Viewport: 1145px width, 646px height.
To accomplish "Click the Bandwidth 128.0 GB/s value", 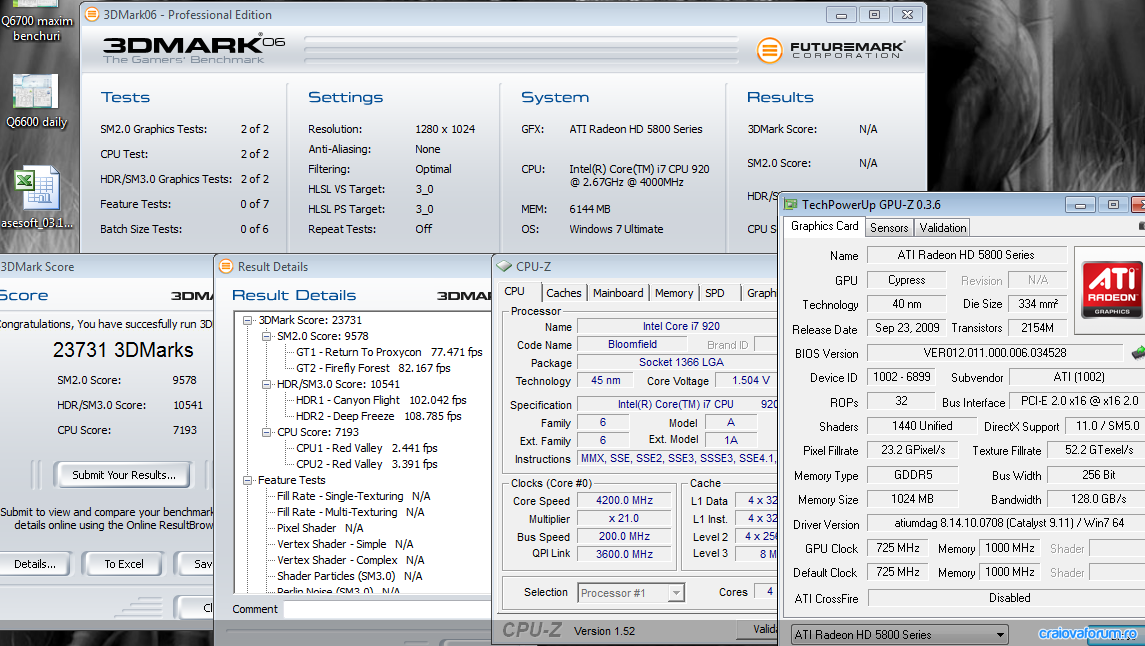I will (x=1095, y=499).
